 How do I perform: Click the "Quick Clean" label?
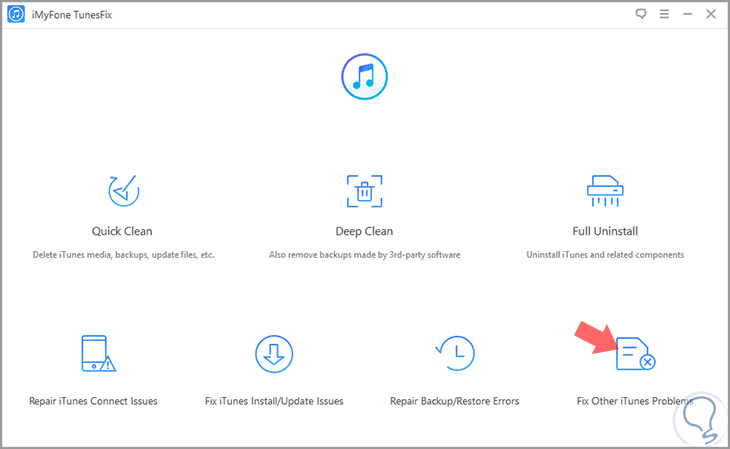tap(122, 231)
